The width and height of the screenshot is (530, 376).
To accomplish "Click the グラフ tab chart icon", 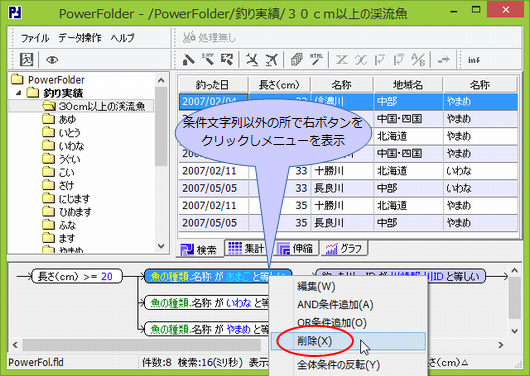I will (x=331, y=249).
